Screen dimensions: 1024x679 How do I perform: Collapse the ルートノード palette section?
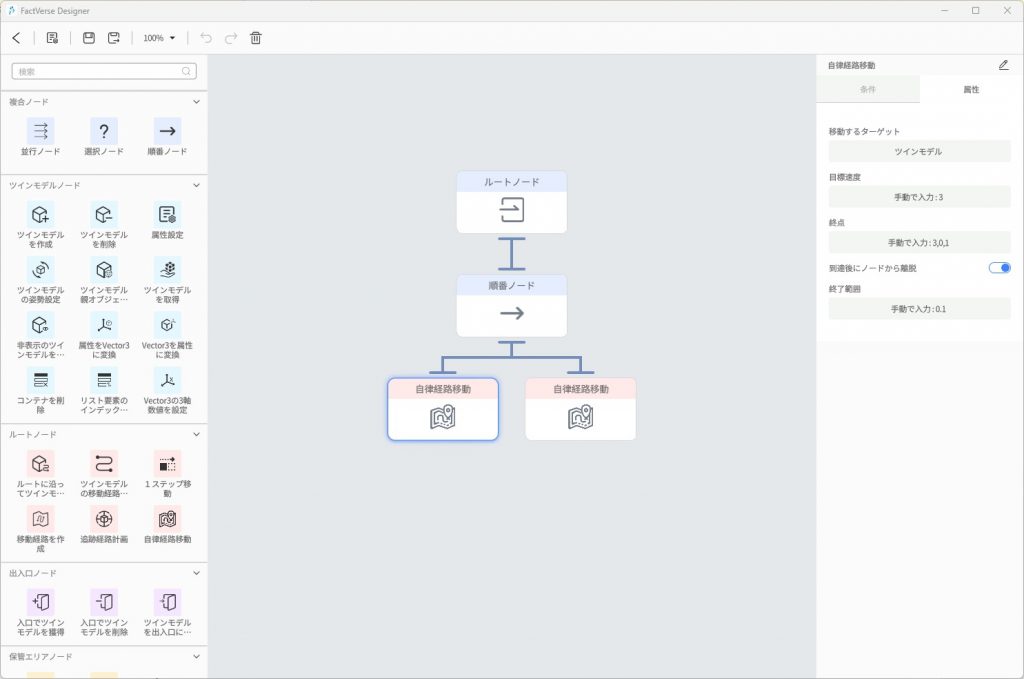coord(196,434)
